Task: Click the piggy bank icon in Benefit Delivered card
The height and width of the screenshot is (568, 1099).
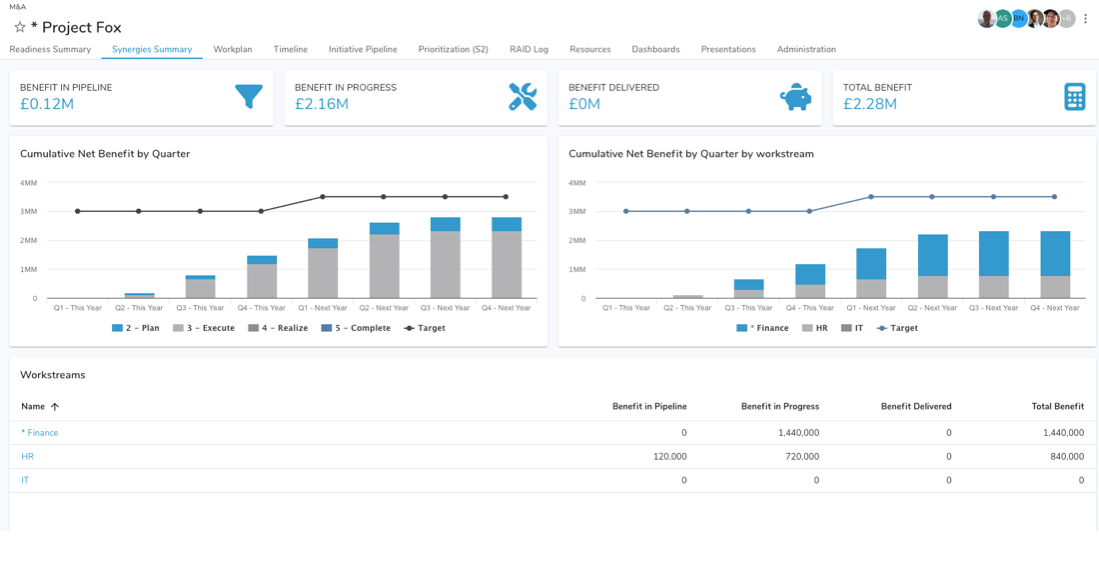Action: click(x=796, y=97)
